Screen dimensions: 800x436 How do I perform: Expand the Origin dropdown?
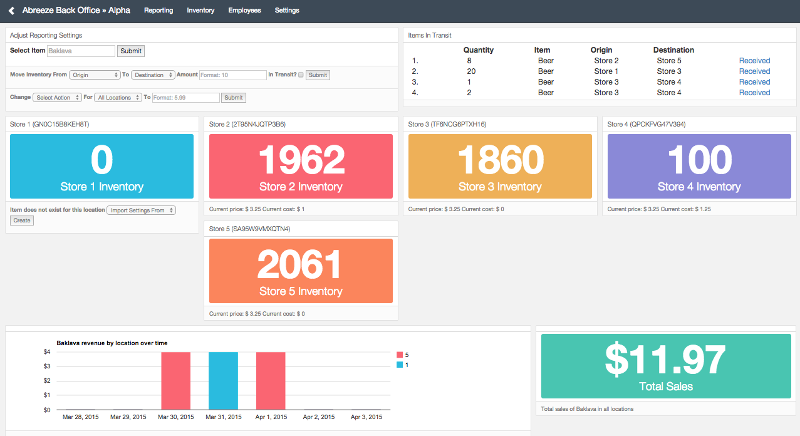95,75
